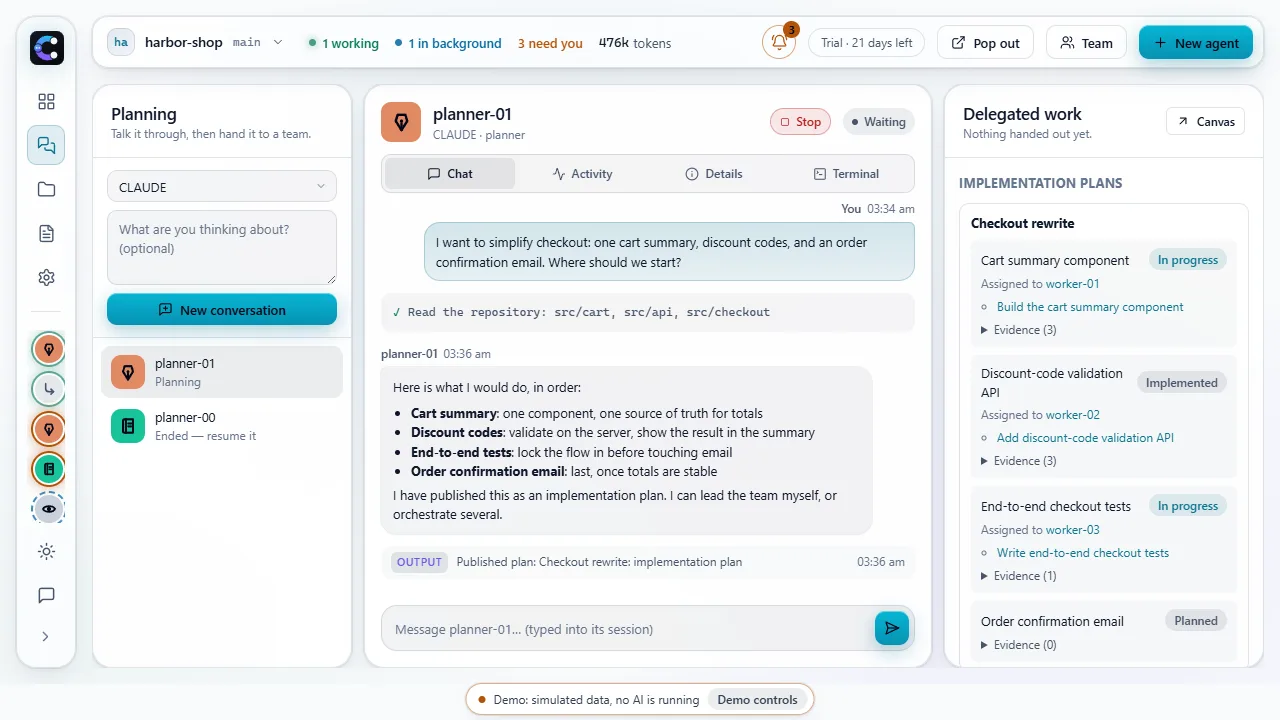Click the Waiting status pill
Viewport: 1280px width, 720px height.
click(877, 122)
